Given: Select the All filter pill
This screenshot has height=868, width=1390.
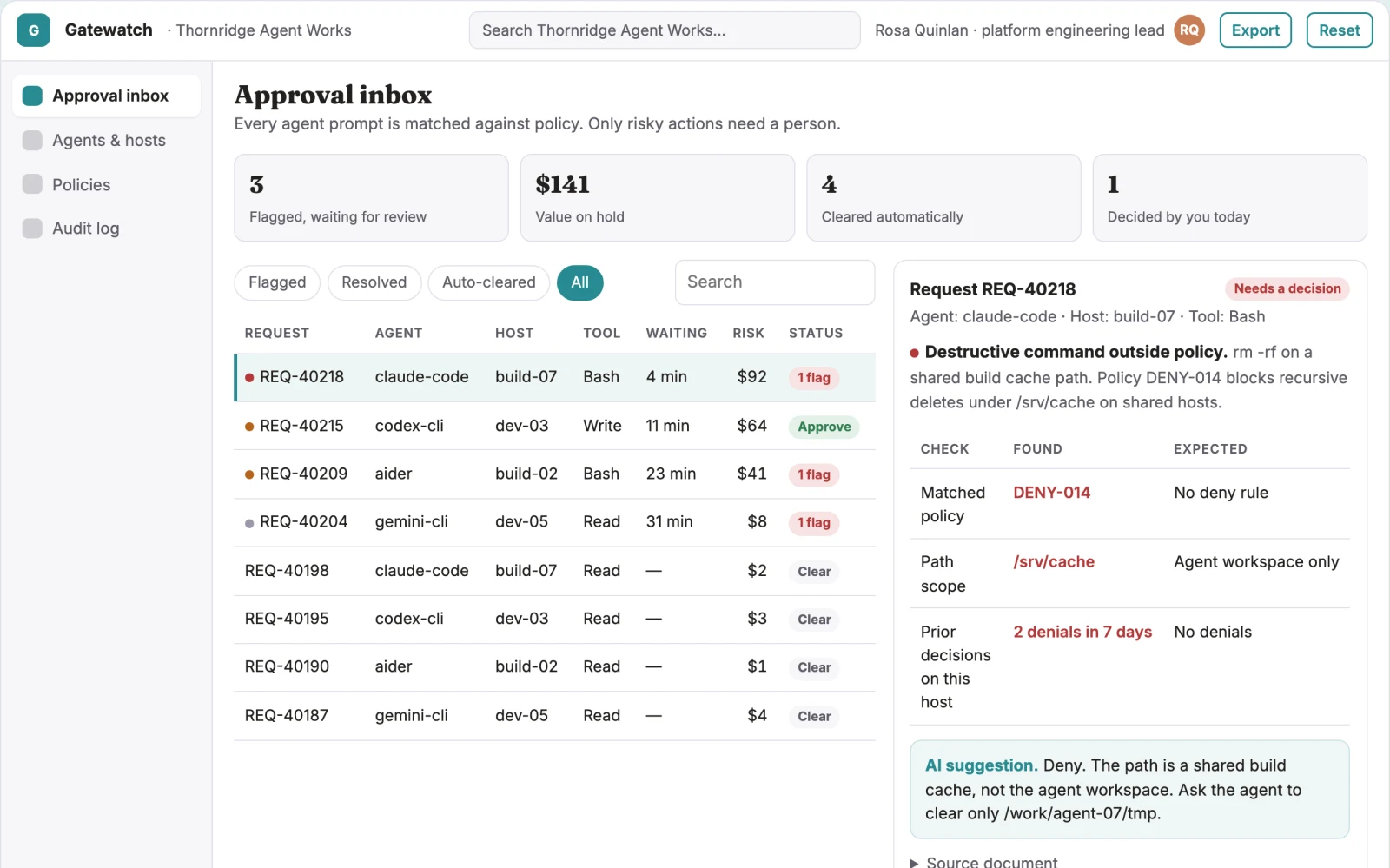Looking at the screenshot, I should pyautogui.click(x=579, y=282).
